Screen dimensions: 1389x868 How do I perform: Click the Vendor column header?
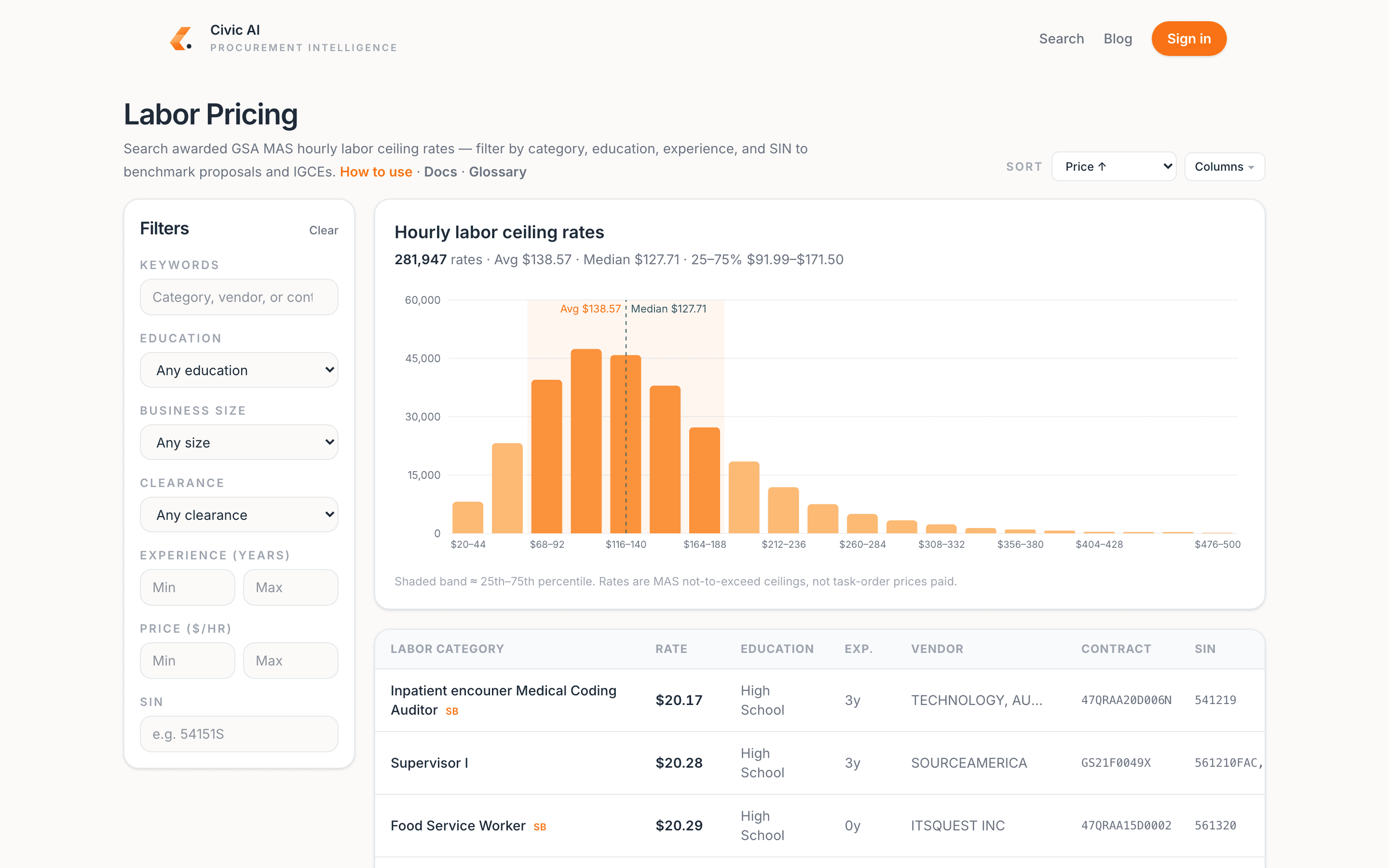point(937,649)
